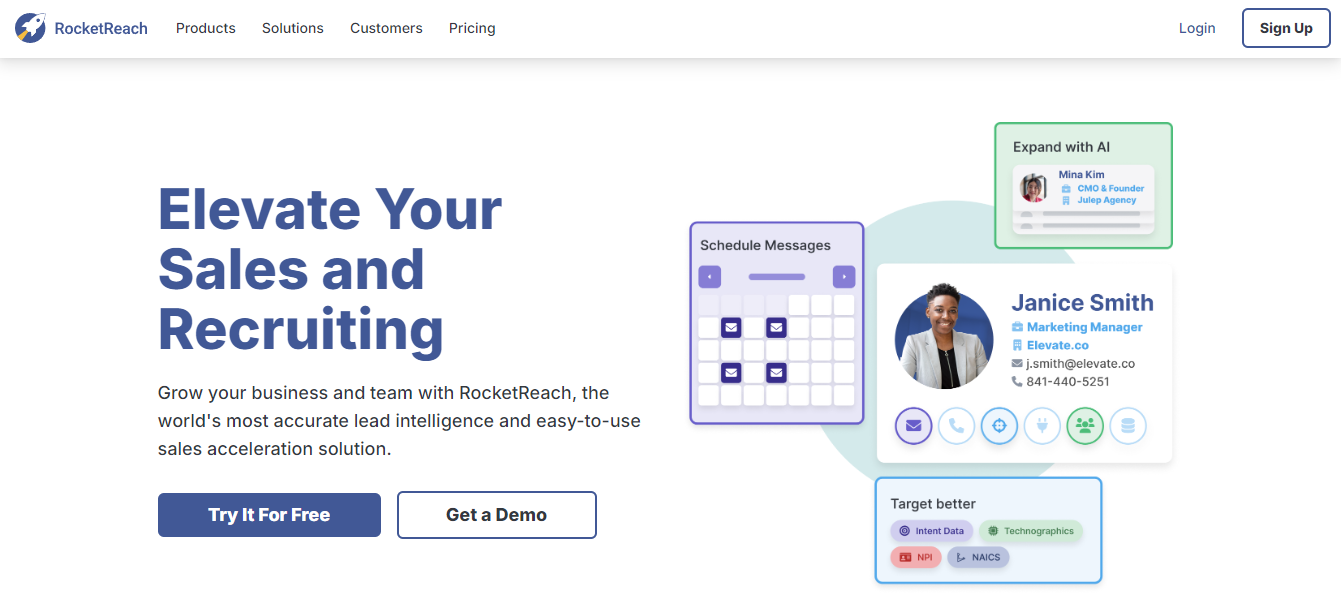Click the Janice Smith name heading
Screen dimensions: 1341x603
coord(1082,303)
